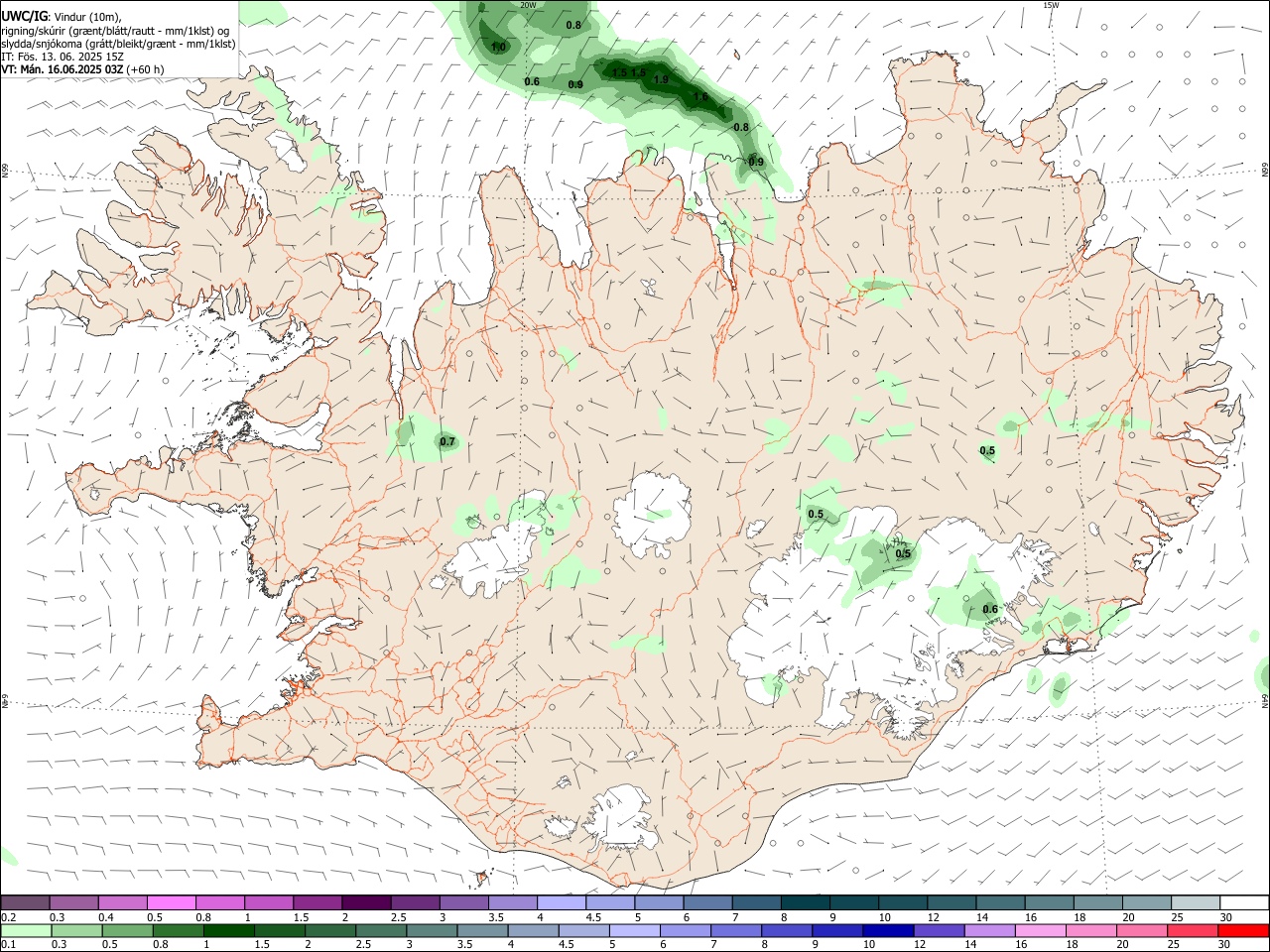This screenshot has height=952, width=1270.
Task: Click the gray-green rain swatch labeled 3
Action: 432,930
